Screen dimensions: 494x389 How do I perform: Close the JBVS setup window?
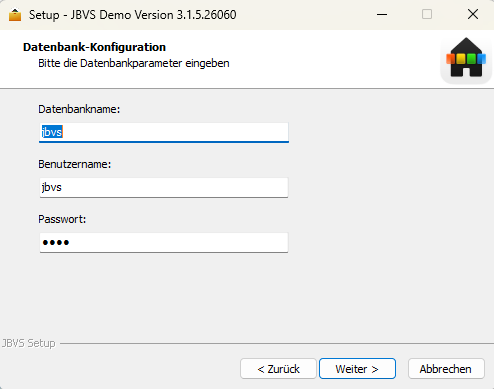pos(473,15)
